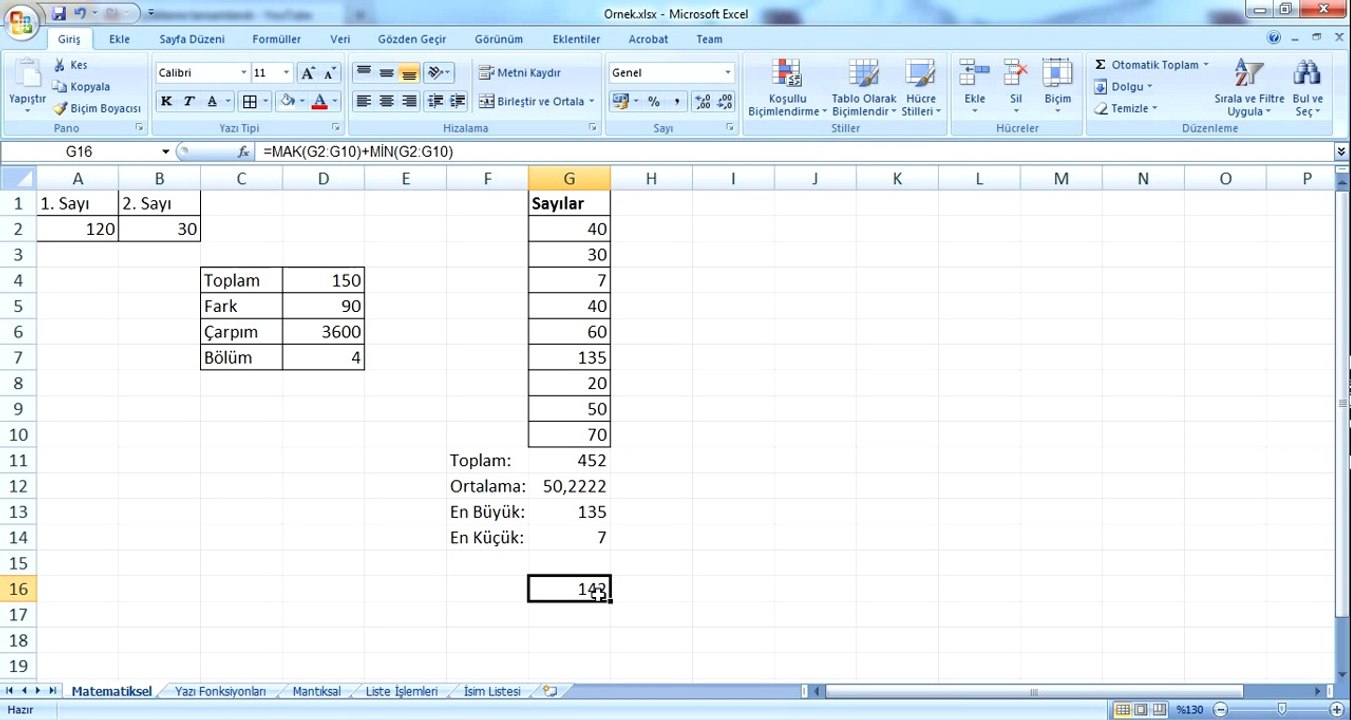Switch to the Sayfa Düzeni tab
The width and height of the screenshot is (1351, 720).
(192, 39)
